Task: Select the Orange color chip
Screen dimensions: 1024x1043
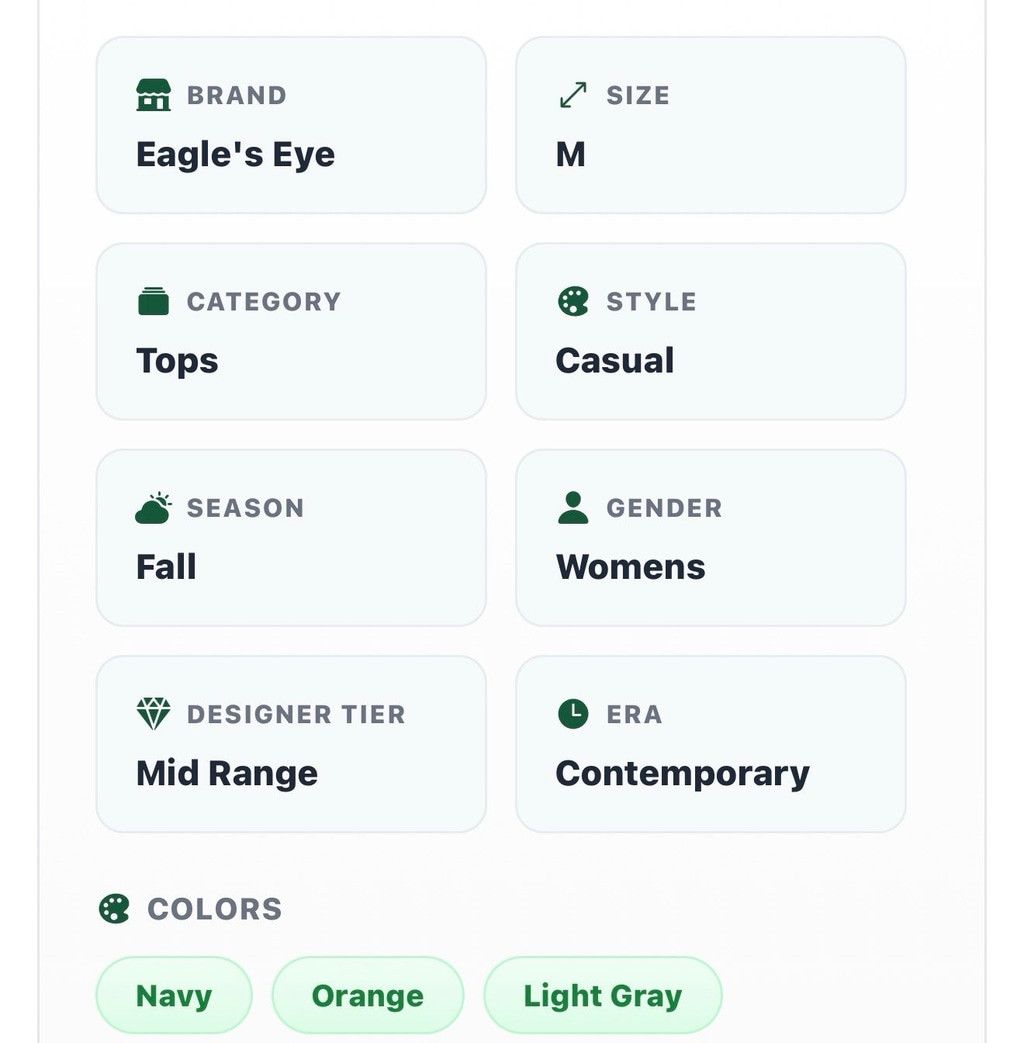Action: pos(368,996)
